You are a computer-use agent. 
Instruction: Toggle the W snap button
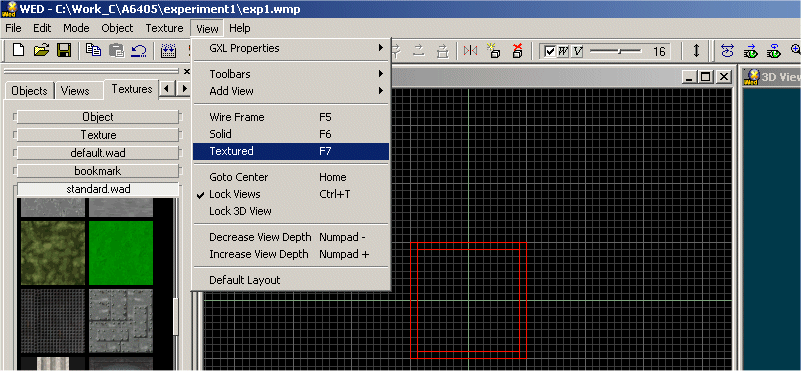click(x=563, y=51)
